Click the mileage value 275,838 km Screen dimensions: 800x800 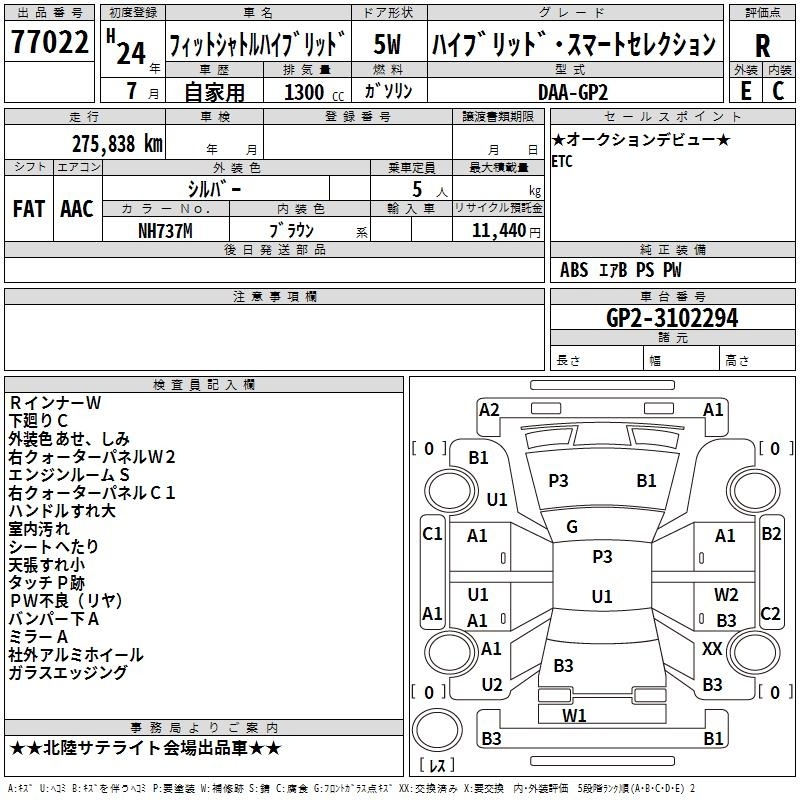coord(117,143)
